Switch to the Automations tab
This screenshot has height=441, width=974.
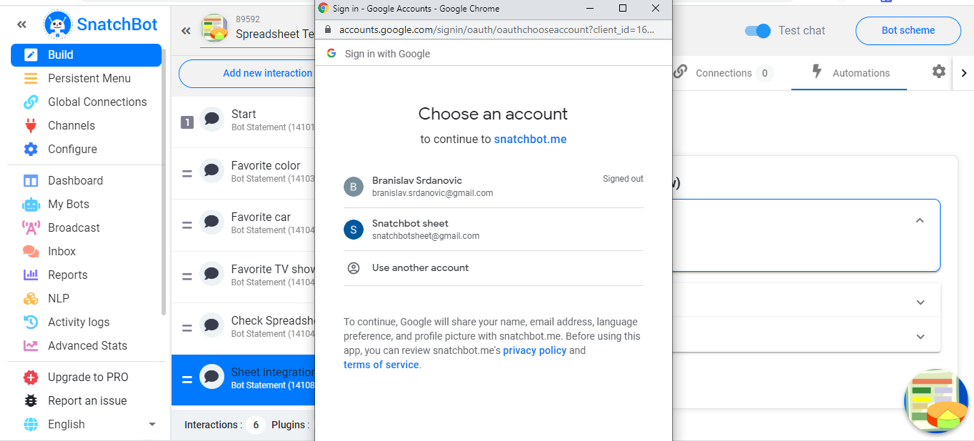tap(849, 73)
